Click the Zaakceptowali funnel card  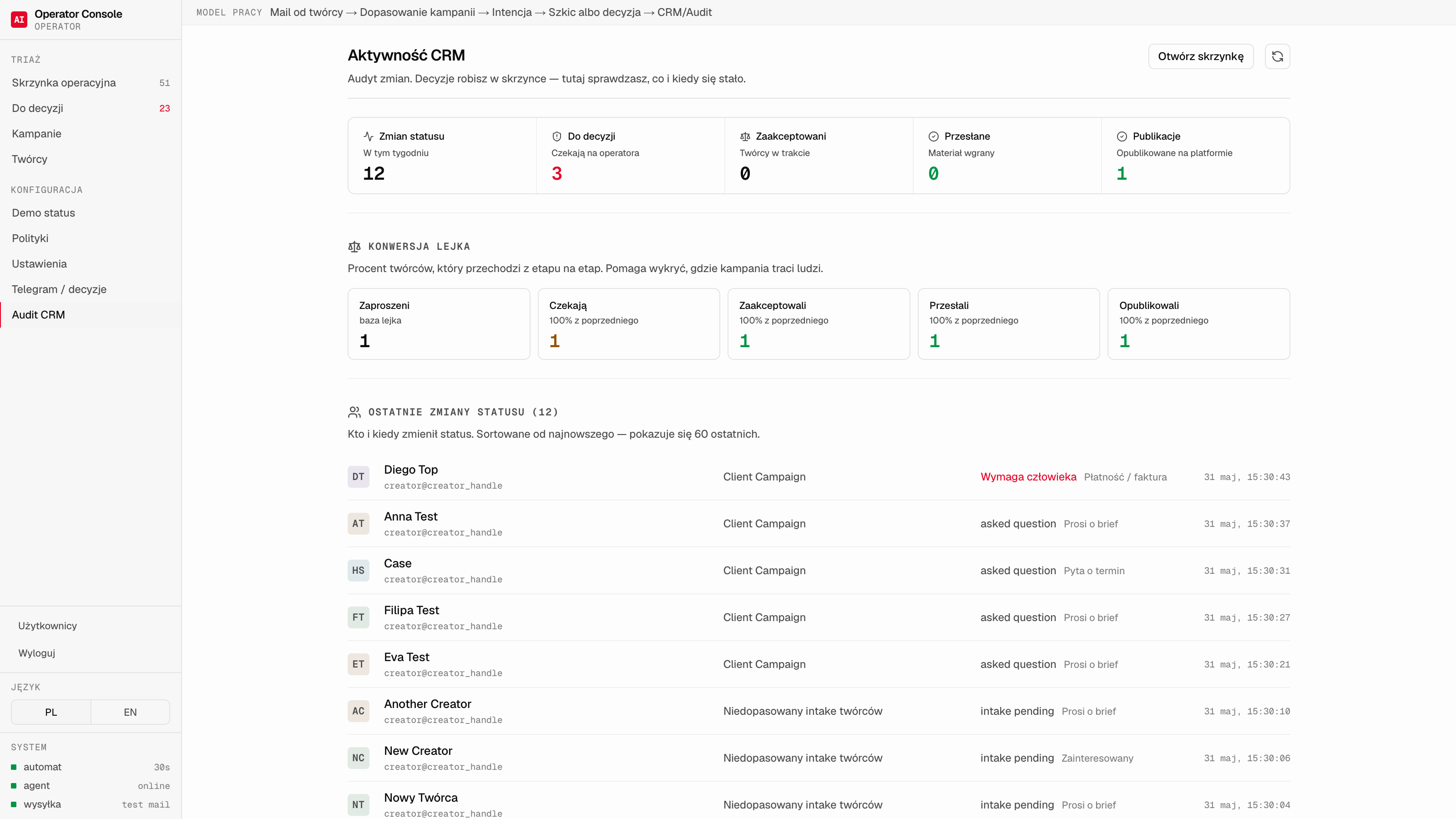pyautogui.click(x=819, y=324)
